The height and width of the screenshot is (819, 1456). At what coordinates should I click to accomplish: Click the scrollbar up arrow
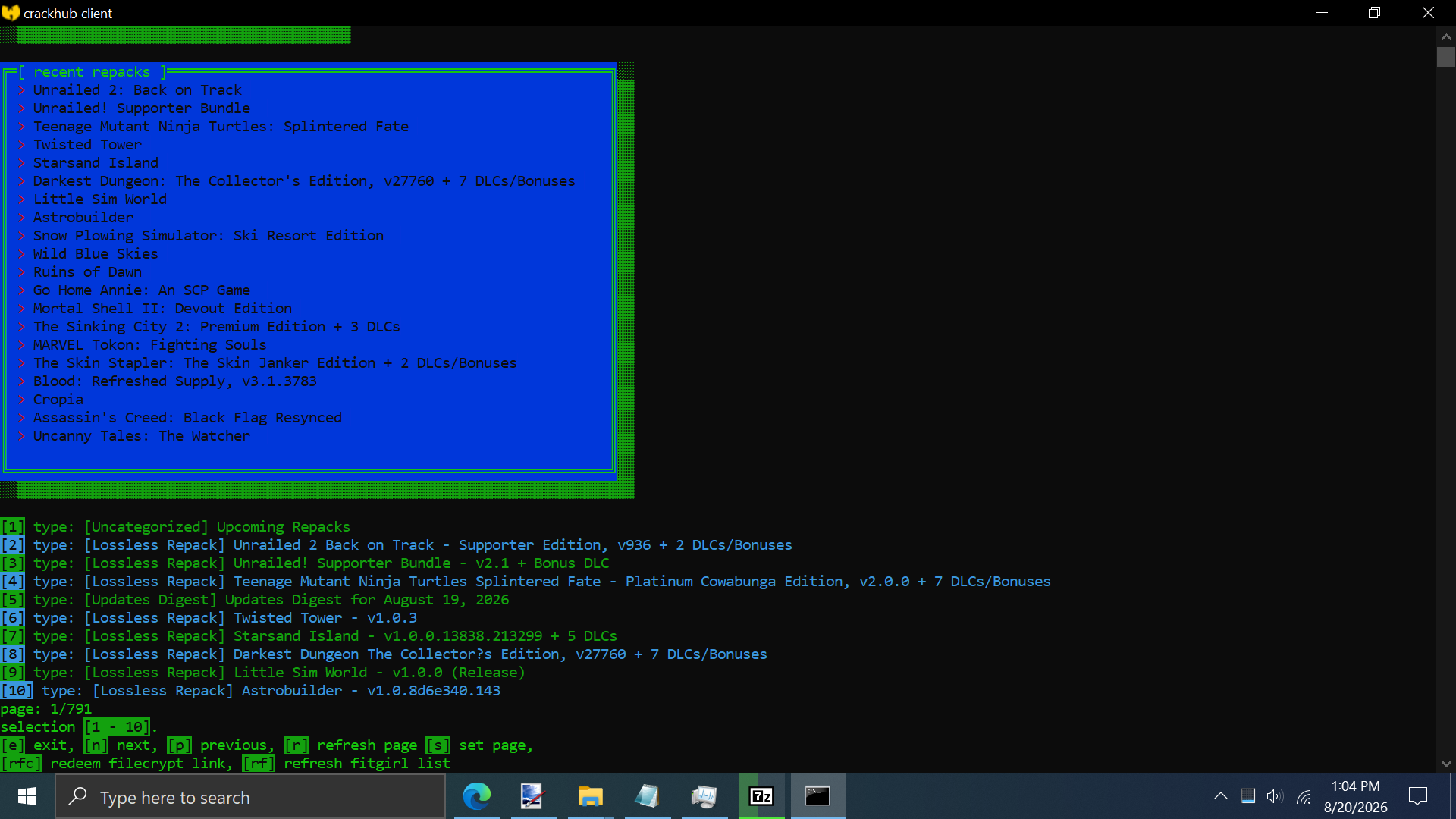pos(1445,36)
